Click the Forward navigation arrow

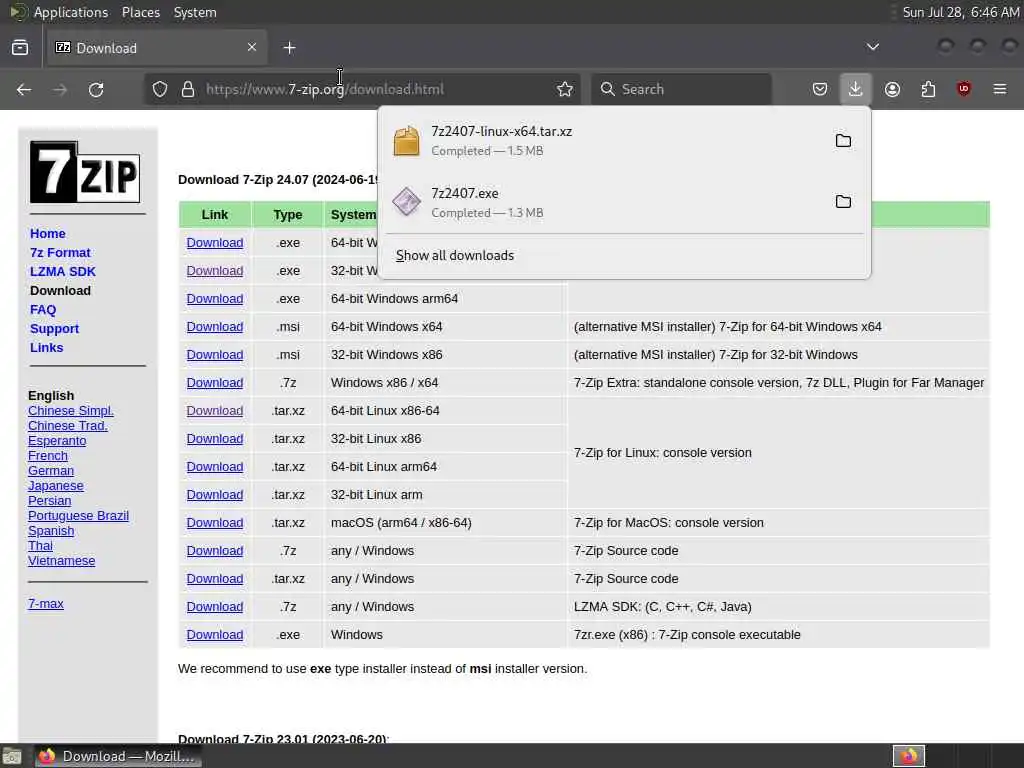click(x=60, y=89)
